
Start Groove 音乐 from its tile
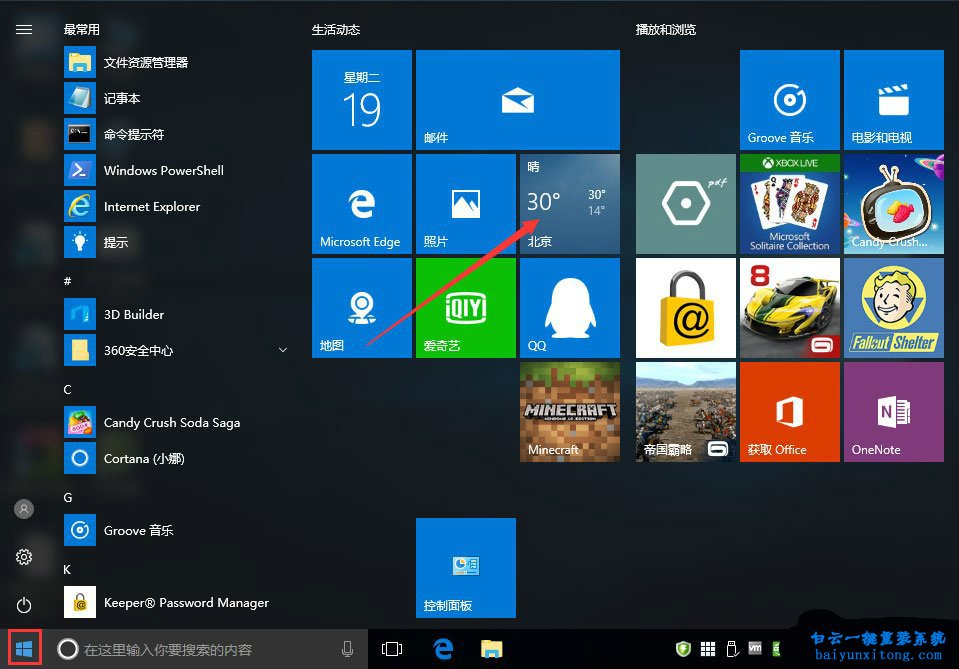[789, 99]
